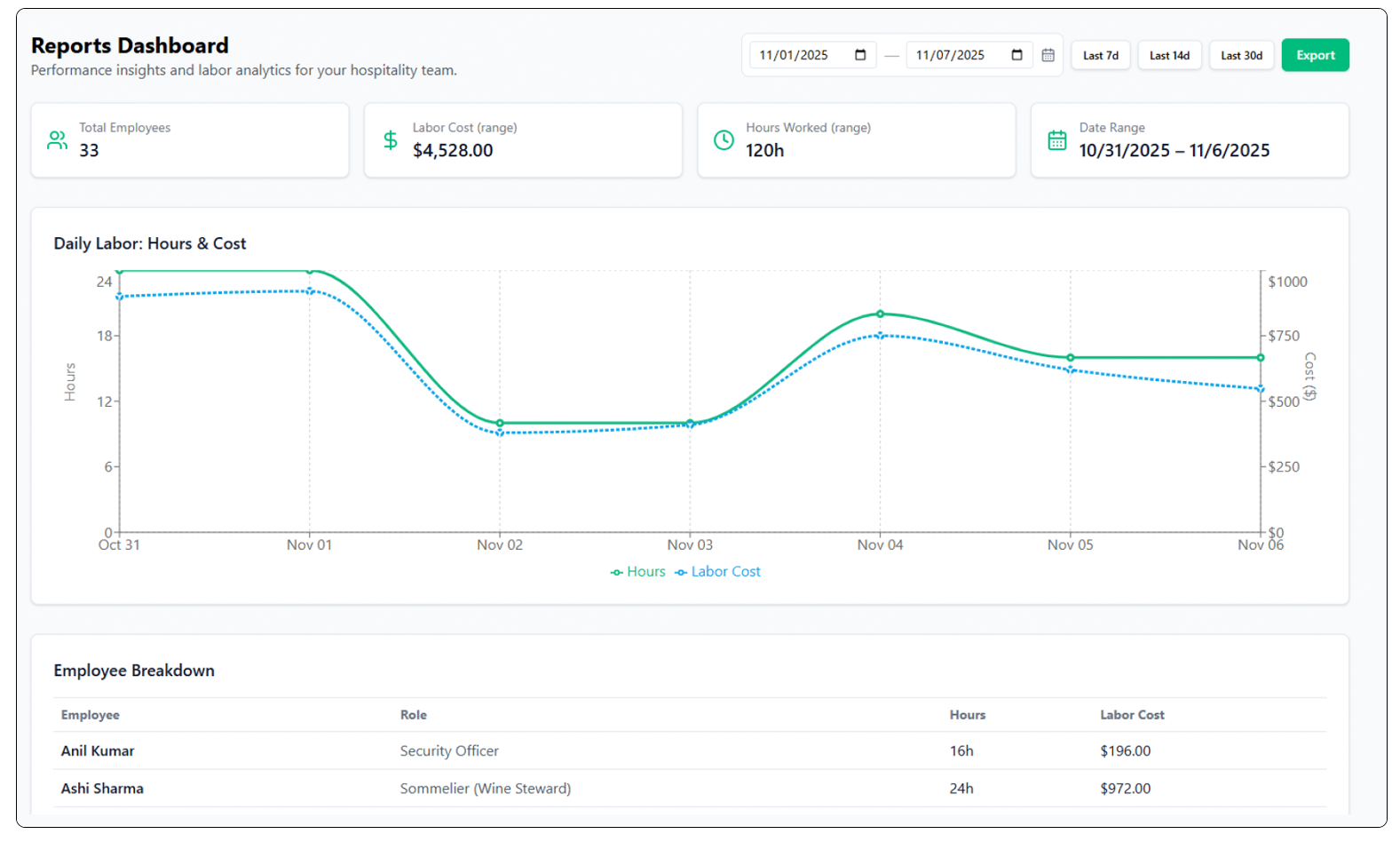
Task: Select the Anil Kumar employee row
Action: pos(98,751)
